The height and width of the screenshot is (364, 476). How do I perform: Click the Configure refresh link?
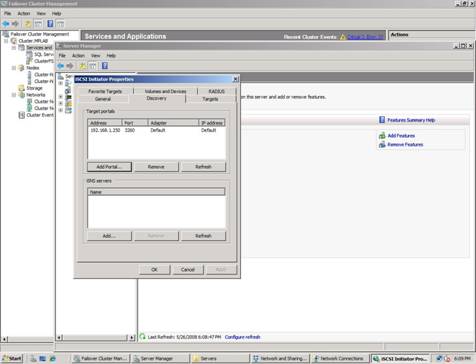(x=242, y=337)
